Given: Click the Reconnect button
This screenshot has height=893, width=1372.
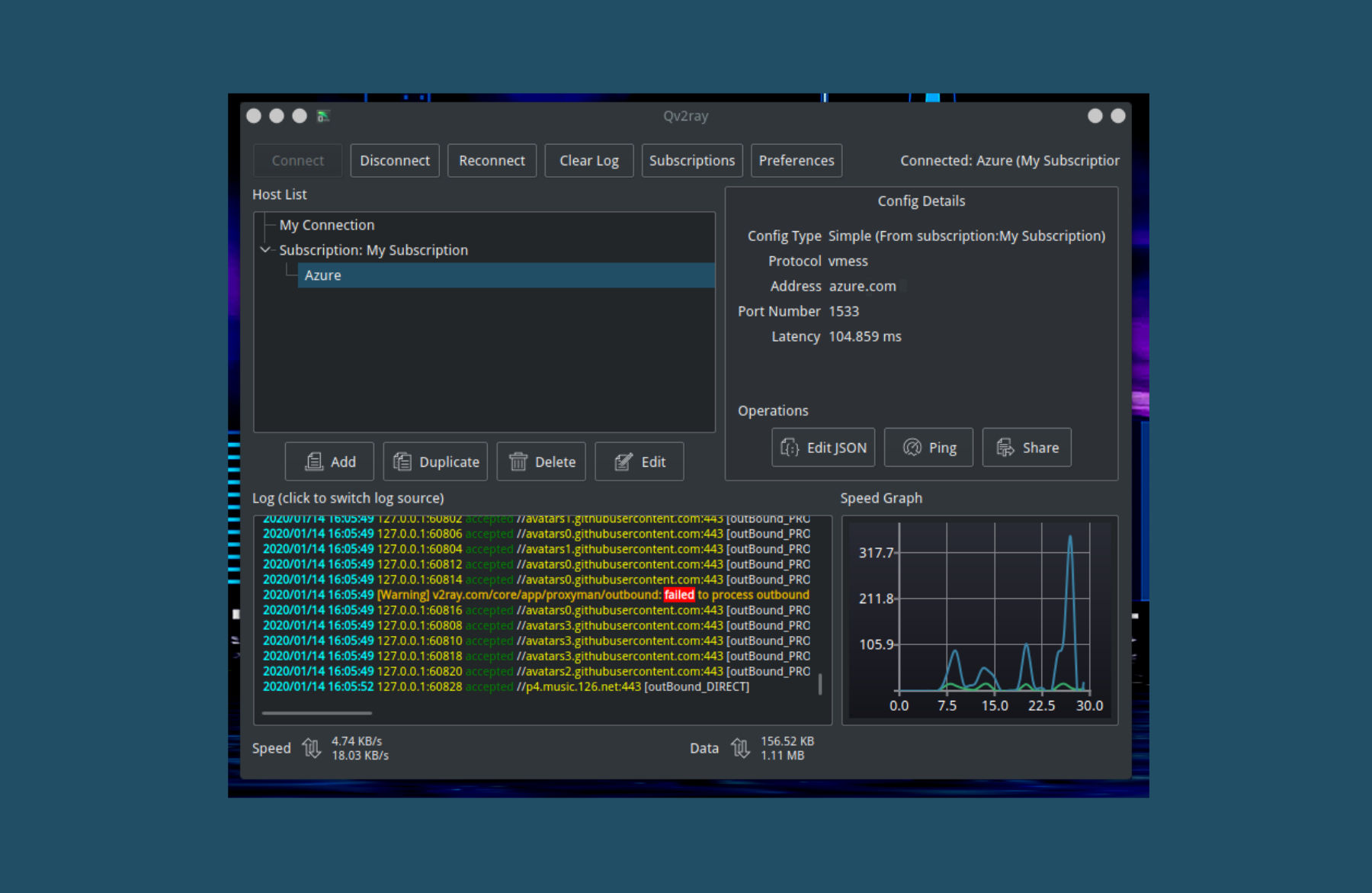Looking at the screenshot, I should 492,161.
